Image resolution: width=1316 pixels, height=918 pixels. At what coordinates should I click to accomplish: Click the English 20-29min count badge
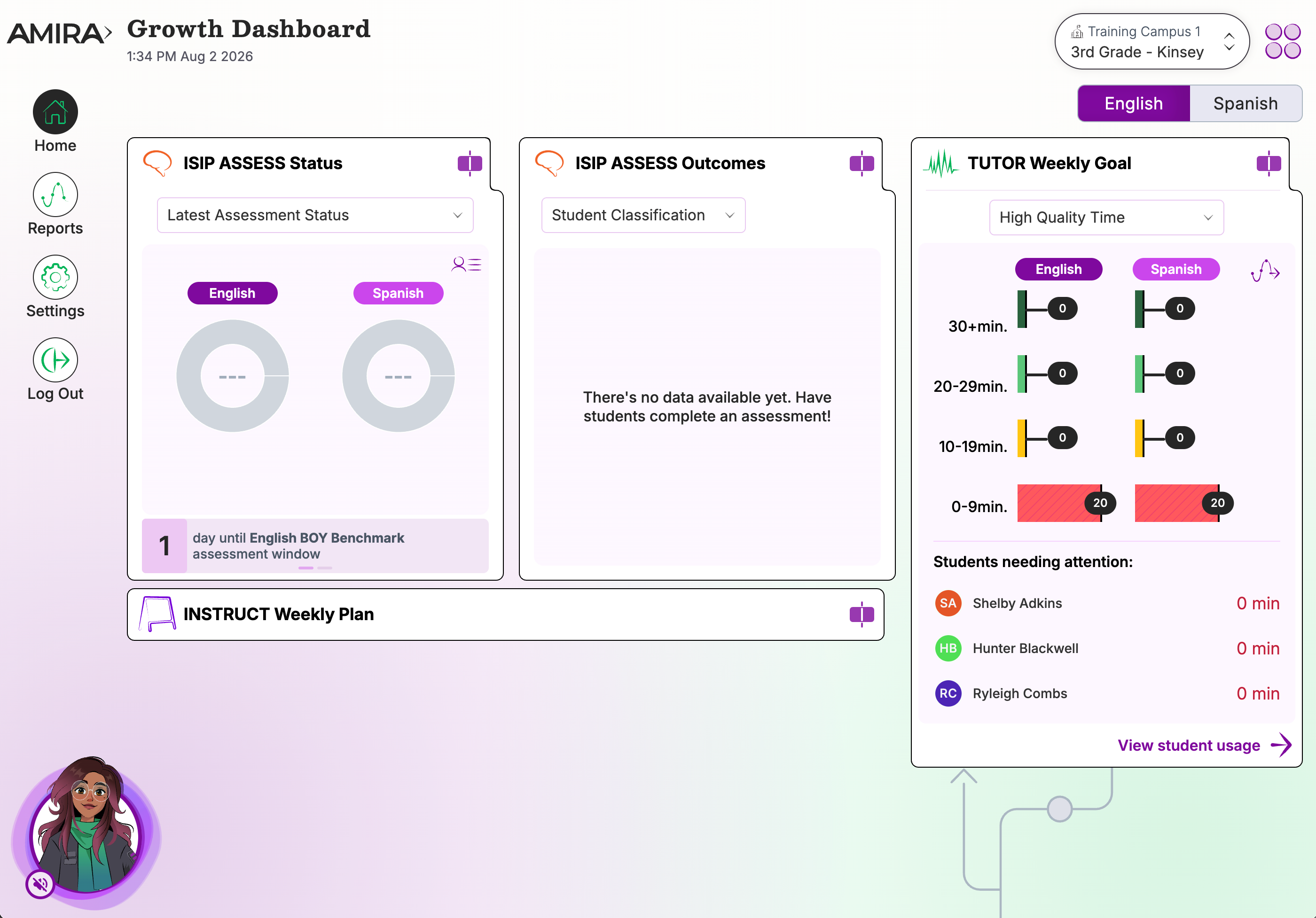pos(1063,373)
